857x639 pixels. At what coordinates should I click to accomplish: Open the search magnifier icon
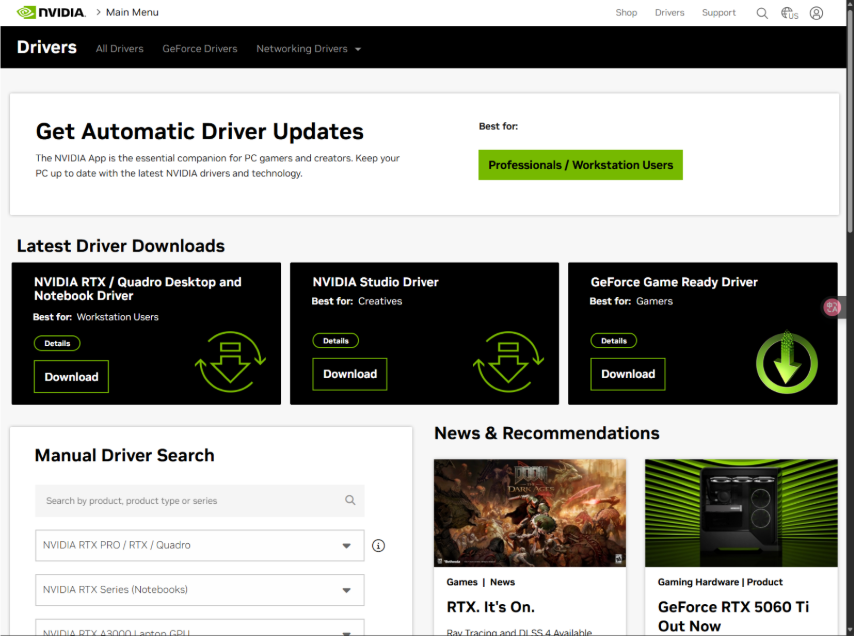tap(762, 12)
